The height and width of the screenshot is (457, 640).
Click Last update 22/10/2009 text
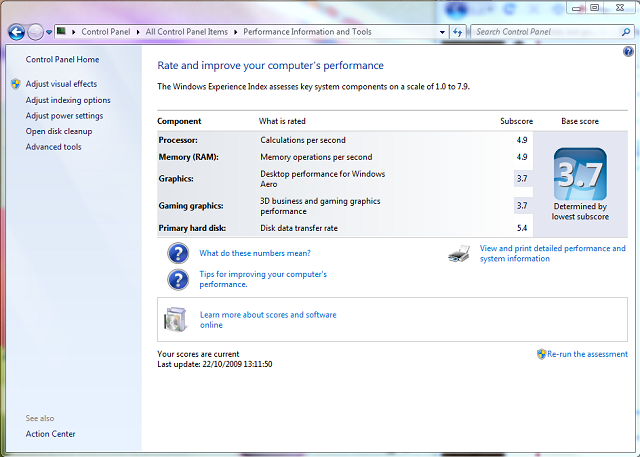click(x=215, y=364)
